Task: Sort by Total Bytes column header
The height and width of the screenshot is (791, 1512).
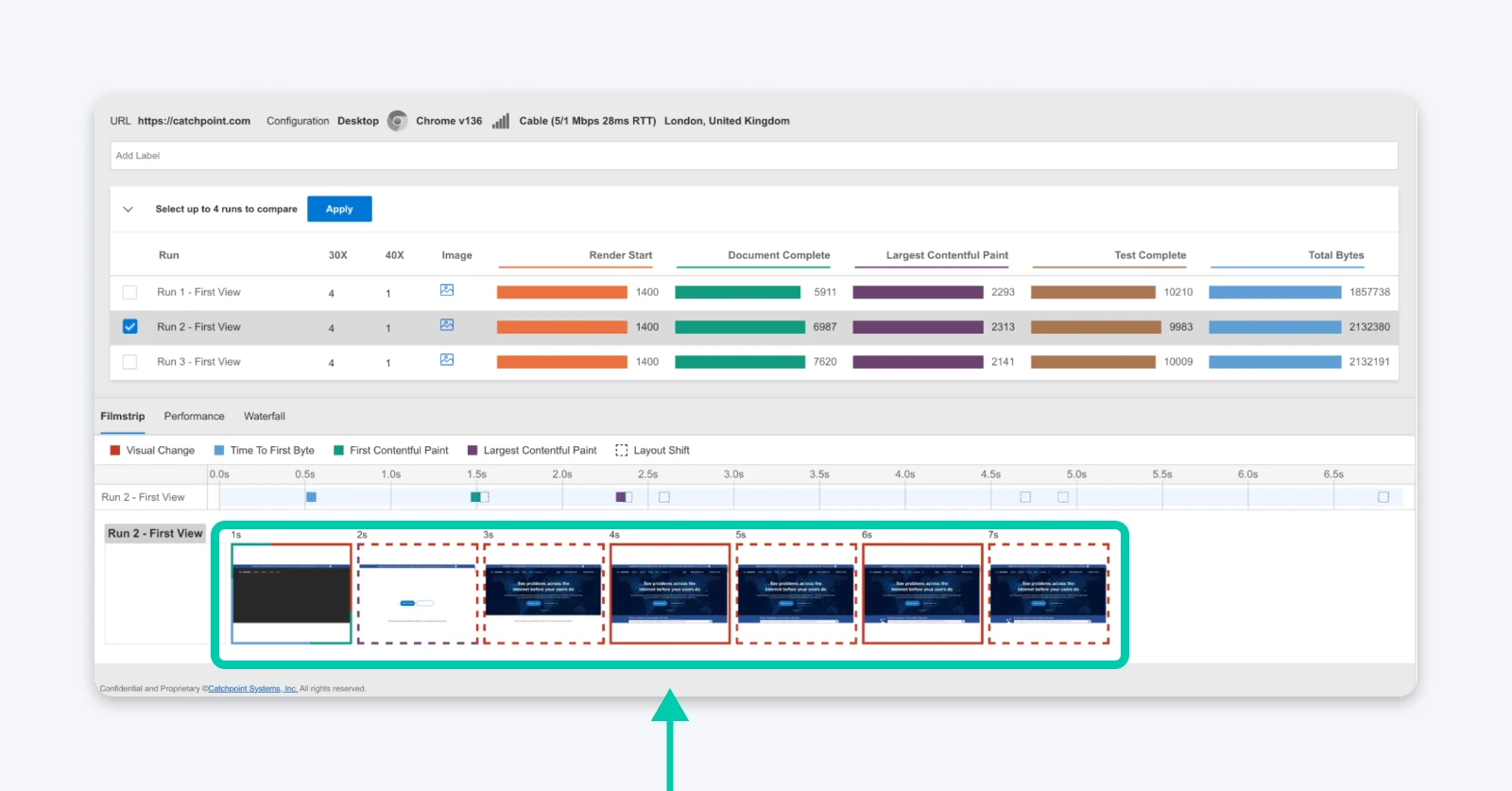Action: [1335, 255]
